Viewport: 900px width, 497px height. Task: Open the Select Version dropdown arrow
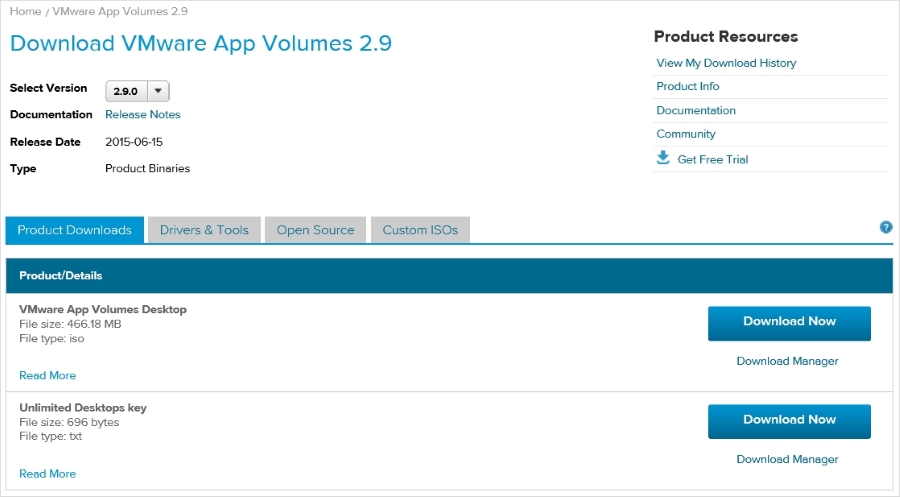(158, 91)
